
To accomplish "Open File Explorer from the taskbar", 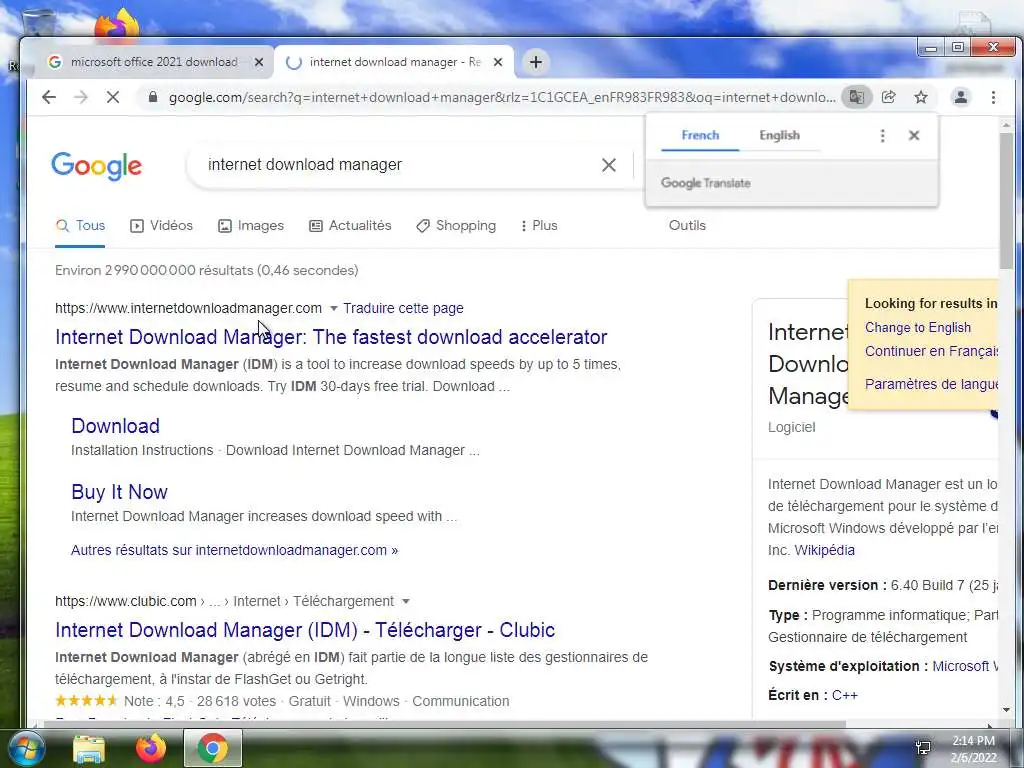I will (89, 749).
